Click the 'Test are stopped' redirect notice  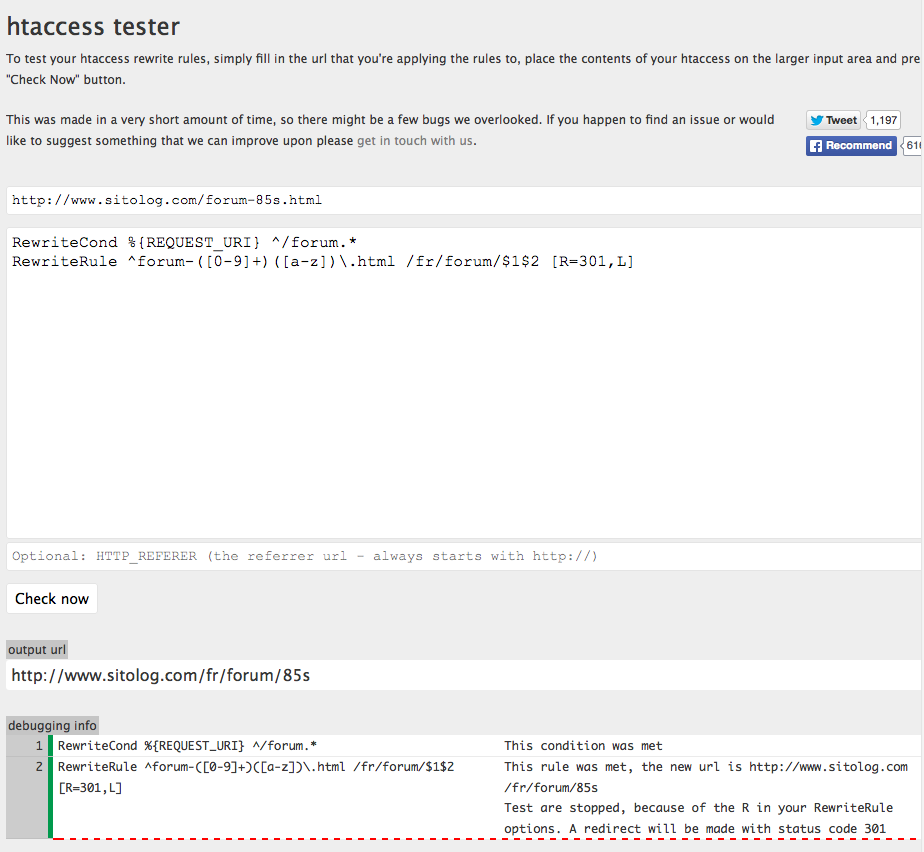(x=698, y=808)
